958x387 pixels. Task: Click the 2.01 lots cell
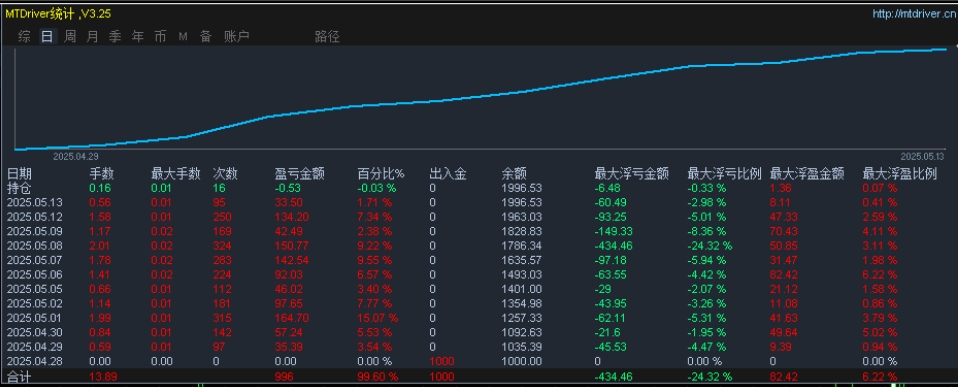point(101,246)
